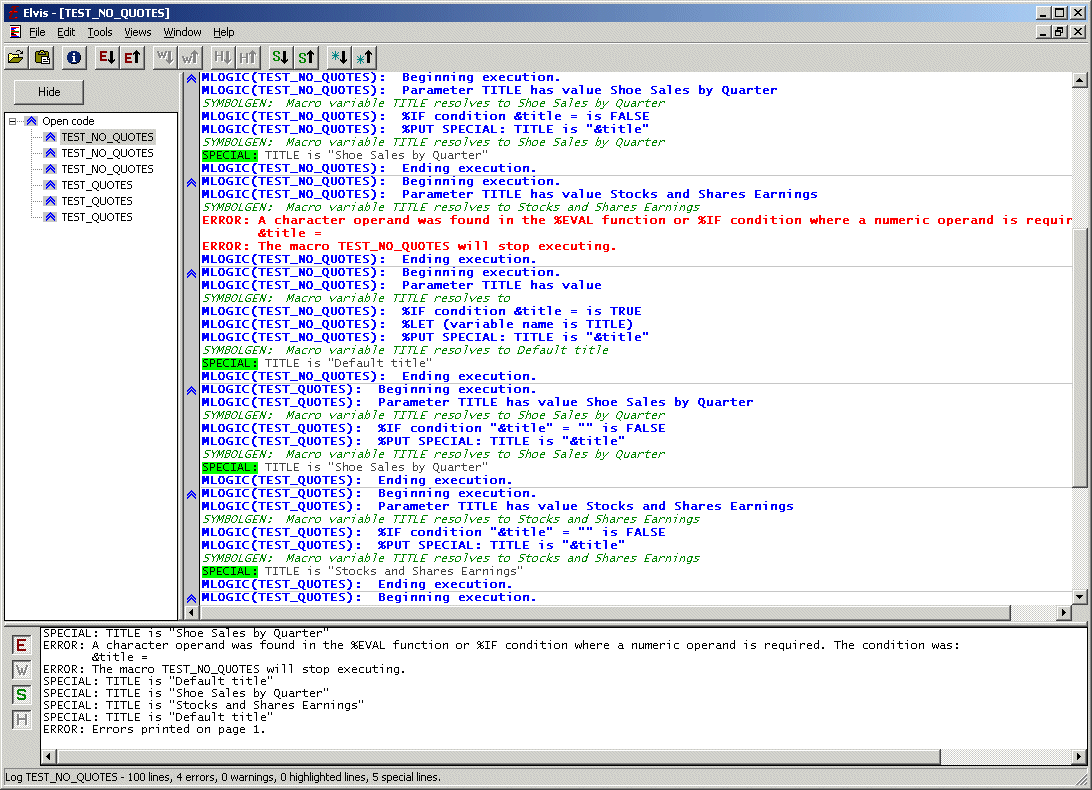Open the Edit menu
The height and width of the screenshot is (790, 1092).
tap(66, 32)
